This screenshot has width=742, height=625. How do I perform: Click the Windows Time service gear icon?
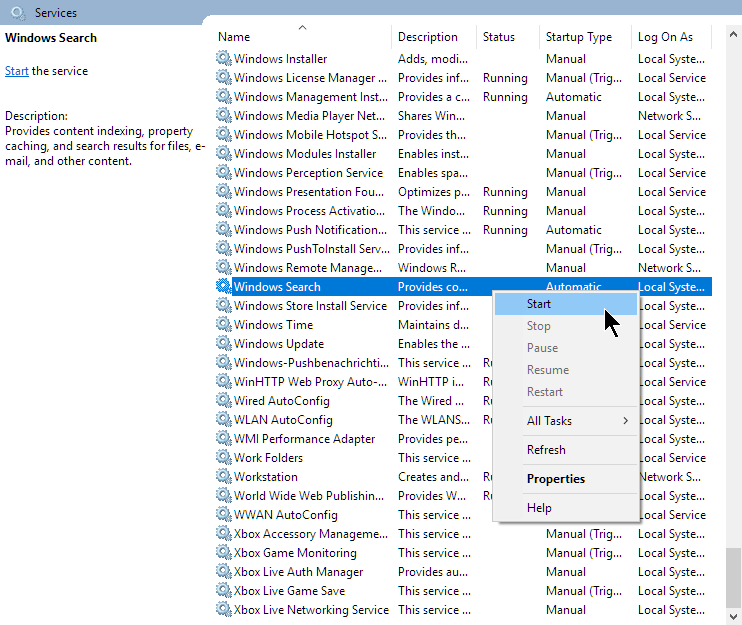(224, 325)
